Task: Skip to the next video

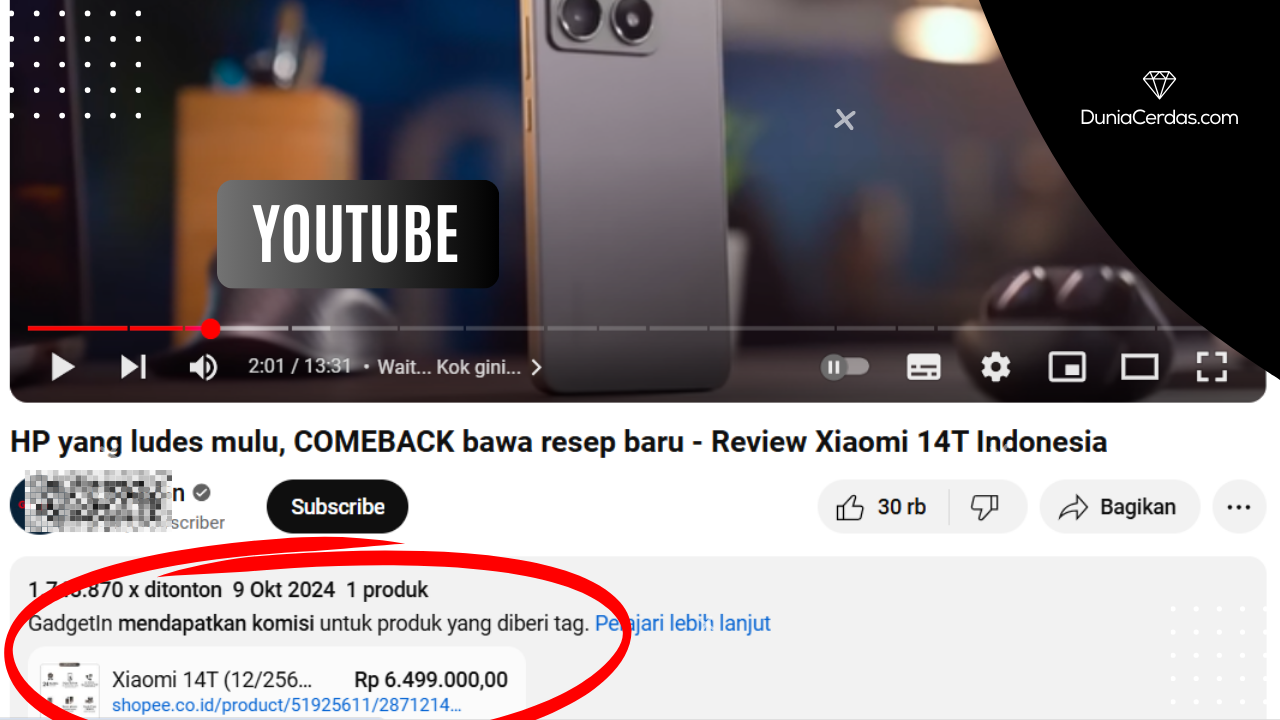Action: point(133,367)
